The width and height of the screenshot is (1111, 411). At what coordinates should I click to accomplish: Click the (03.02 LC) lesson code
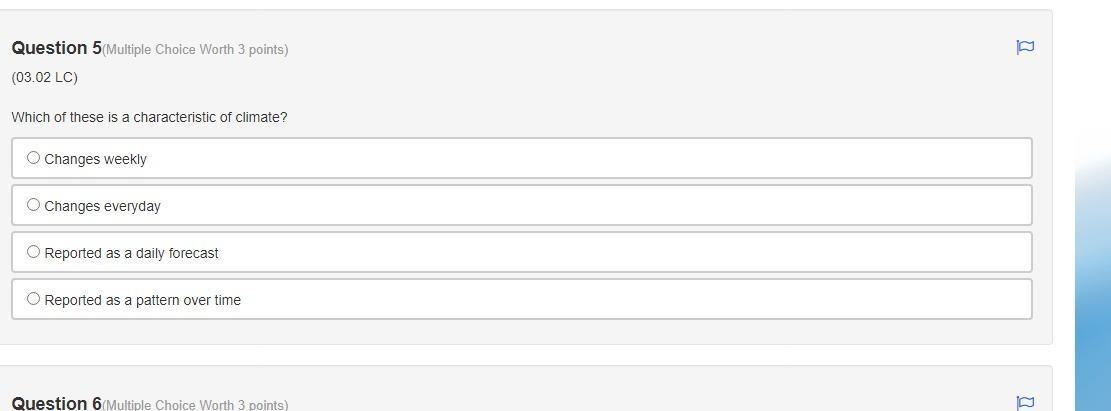point(44,77)
